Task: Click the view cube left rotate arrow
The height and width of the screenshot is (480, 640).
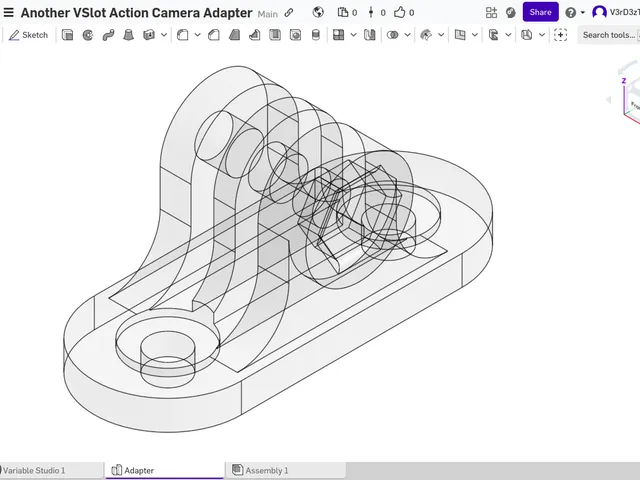Action: click(609, 100)
